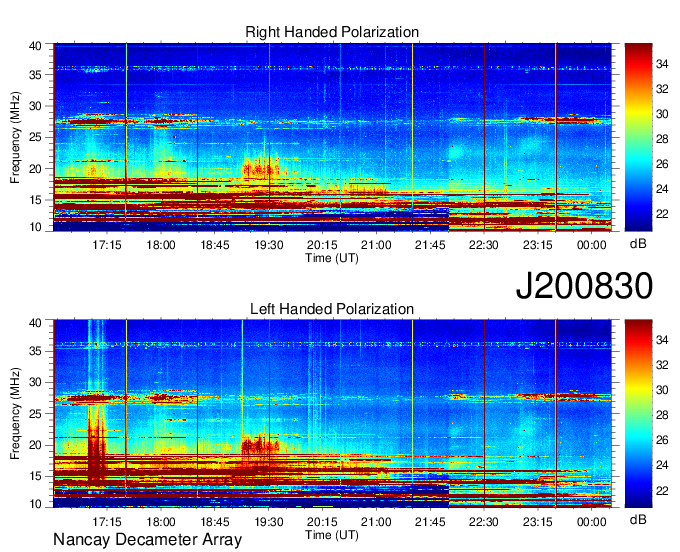Click the 26 dB value on Left Handed colorbar

point(662,440)
